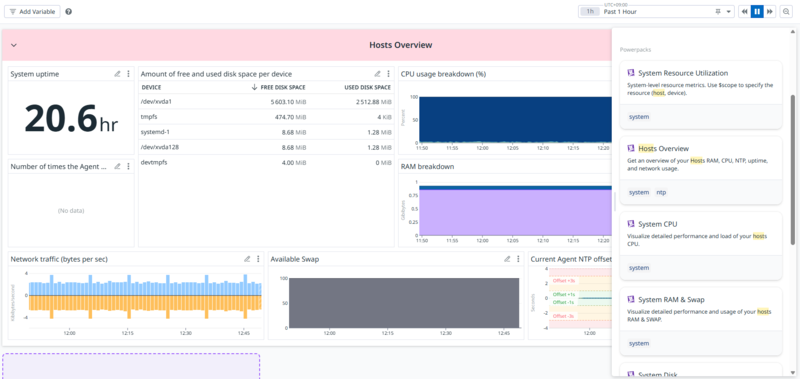Click the RAM breakdown graph
The width and height of the screenshot is (800, 379).
click(x=515, y=209)
